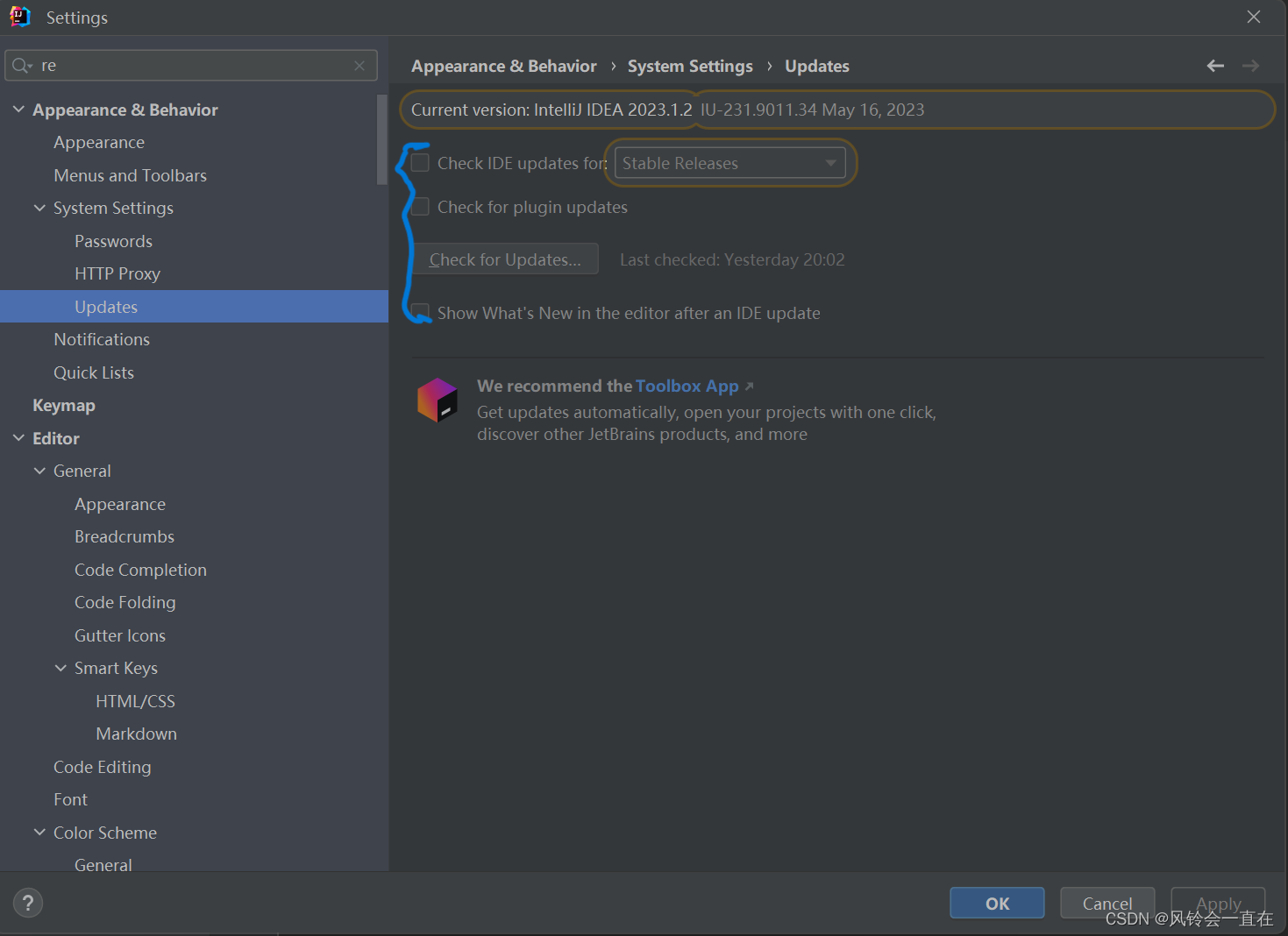Viewport: 1288px width, 936px height.
Task: Collapse the Editor section chevron
Action: coord(18,438)
